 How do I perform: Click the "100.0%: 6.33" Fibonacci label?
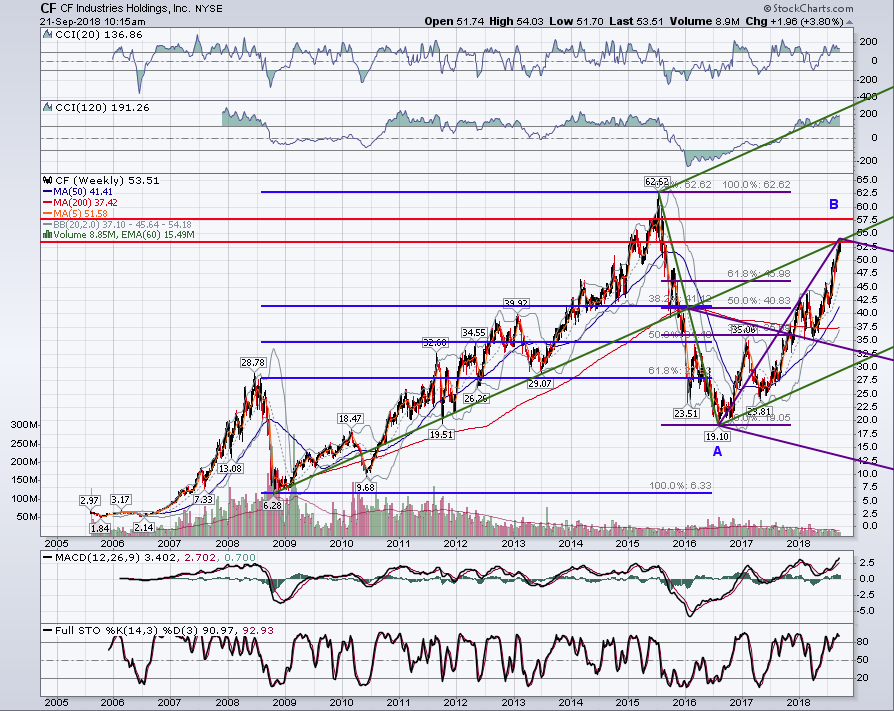tap(680, 486)
